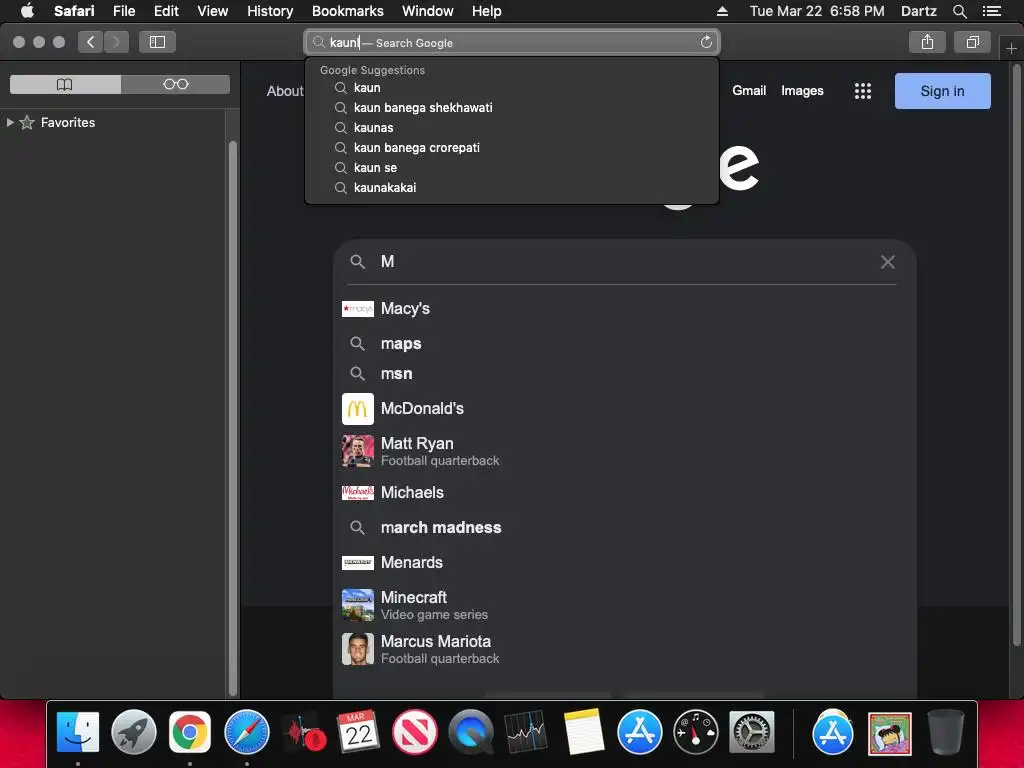Click the Safari address bar field
This screenshot has width=1024, height=768.
(x=512, y=42)
